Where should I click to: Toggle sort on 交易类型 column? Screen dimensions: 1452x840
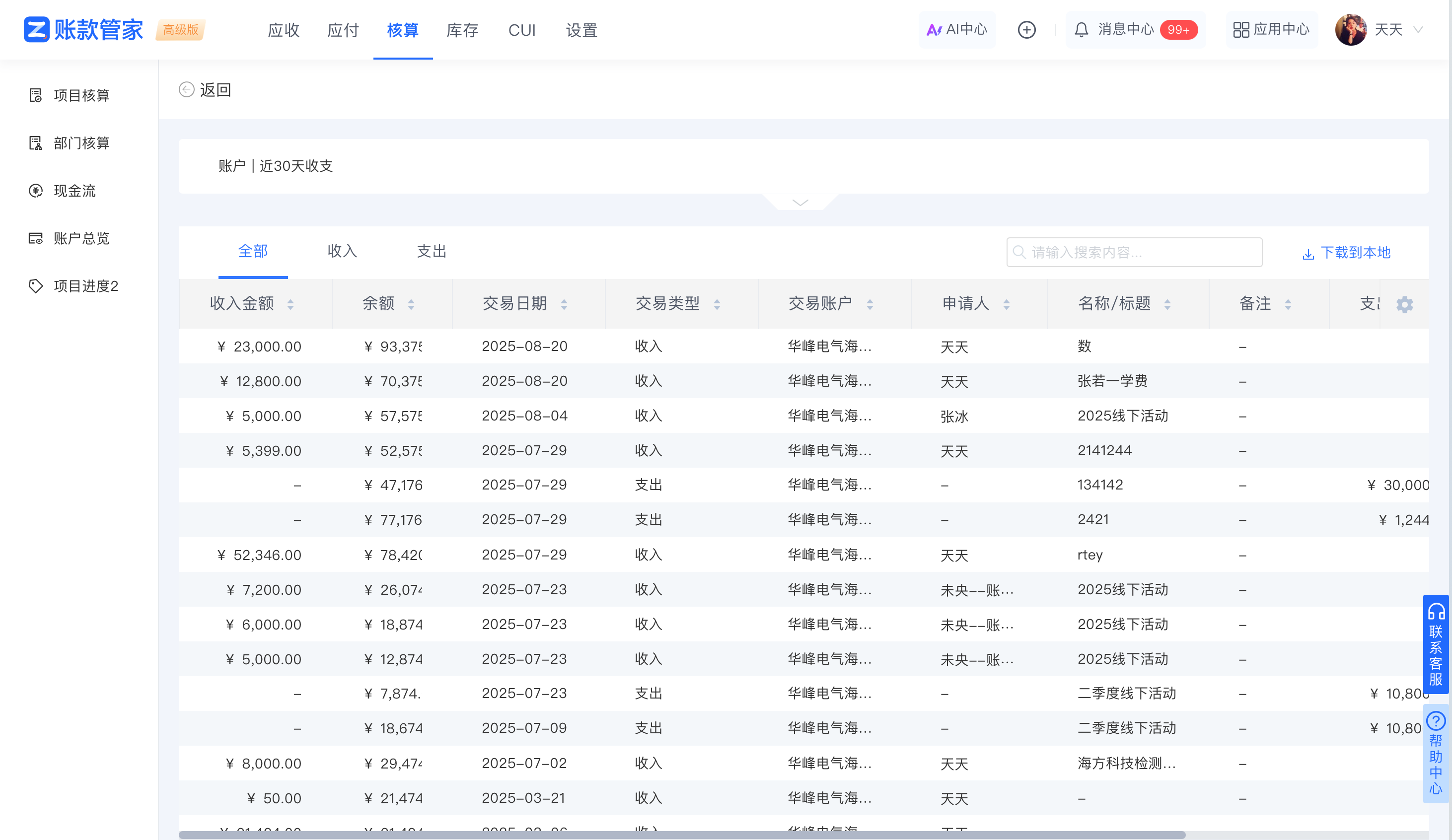[x=717, y=304]
